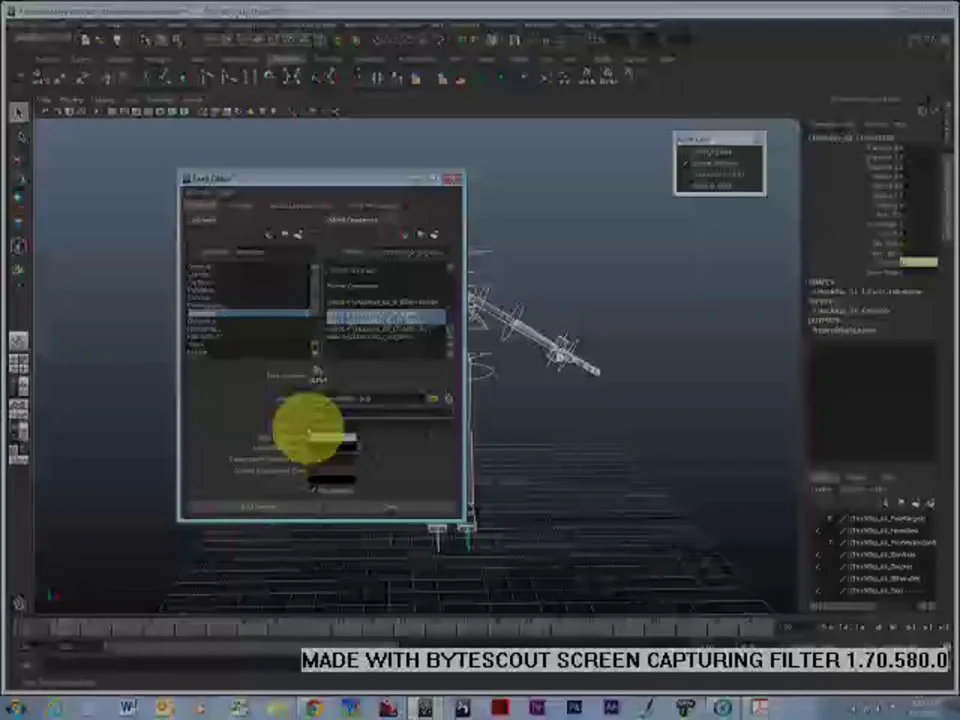This screenshot has height=720, width=960.
Task: Switch to the four-view layout icon
Action: point(18,364)
